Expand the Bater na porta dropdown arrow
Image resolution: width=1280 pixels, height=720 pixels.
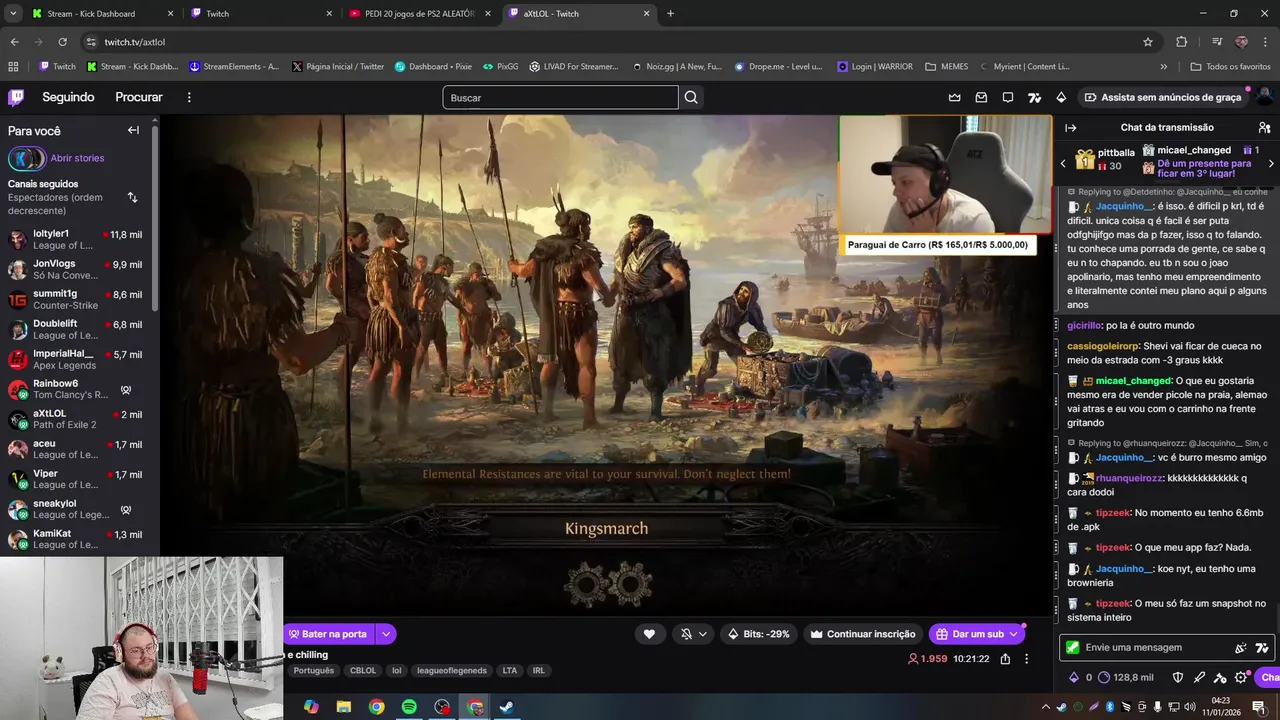385,634
